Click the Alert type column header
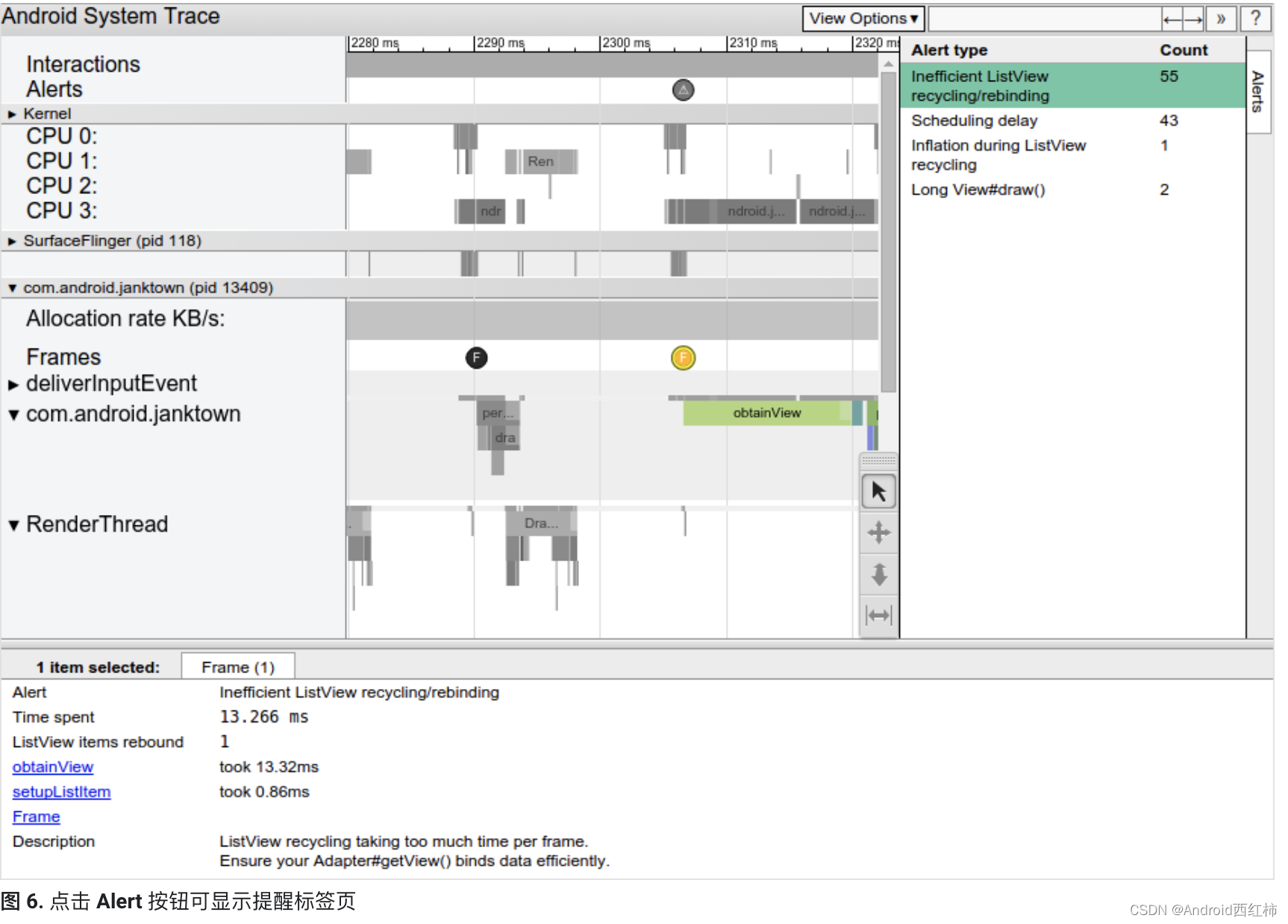The image size is (1288, 924). pyautogui.click(x=948, y=50)
